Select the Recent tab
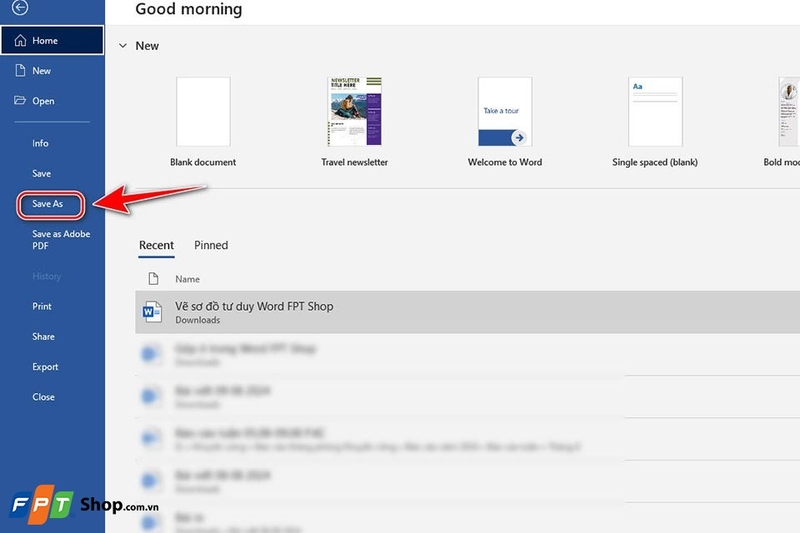 [156, 245]
